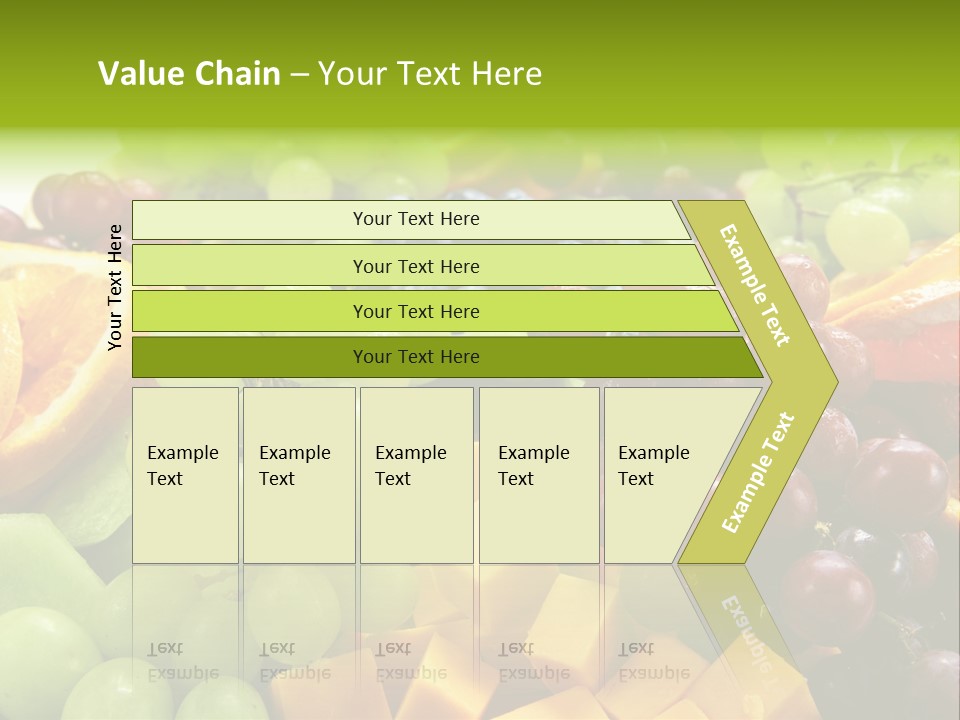
Task: Select "Your Text Here" in the slide title
Action: click(x=430, y=74)
